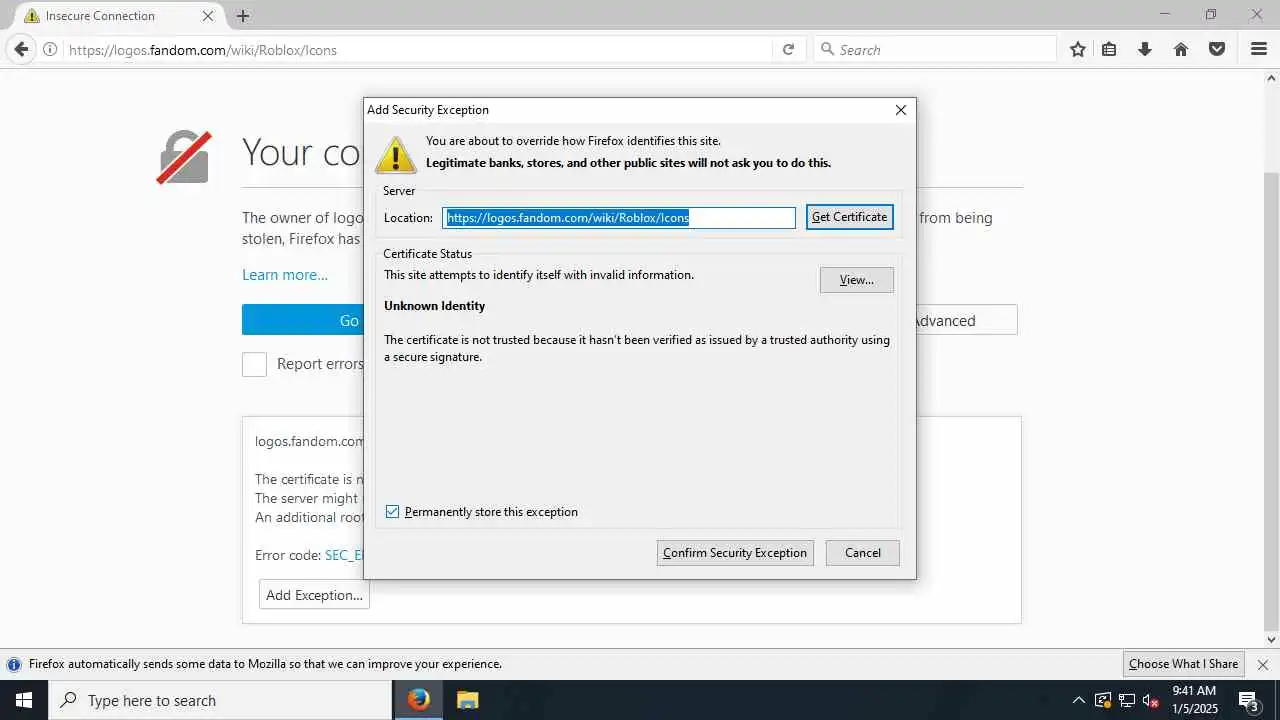
Task: Dismiss the data notification bar X
Action: click(x=1262, y=664)
